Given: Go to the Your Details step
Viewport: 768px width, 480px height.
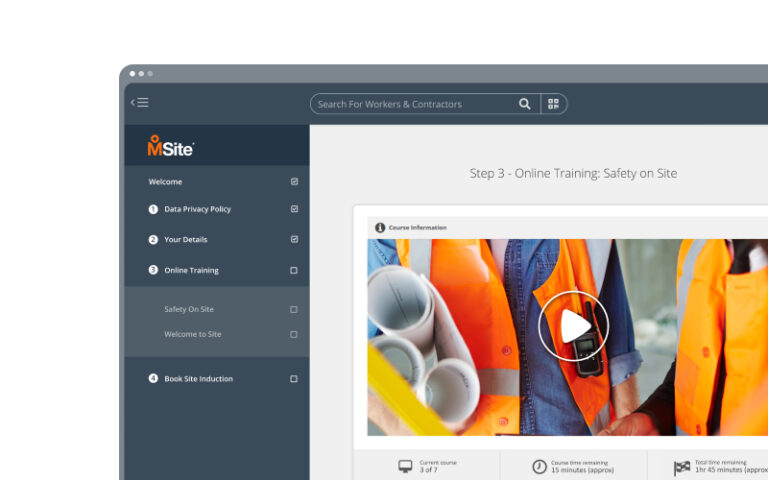Looking at the screenshot, I should (186, 240).
